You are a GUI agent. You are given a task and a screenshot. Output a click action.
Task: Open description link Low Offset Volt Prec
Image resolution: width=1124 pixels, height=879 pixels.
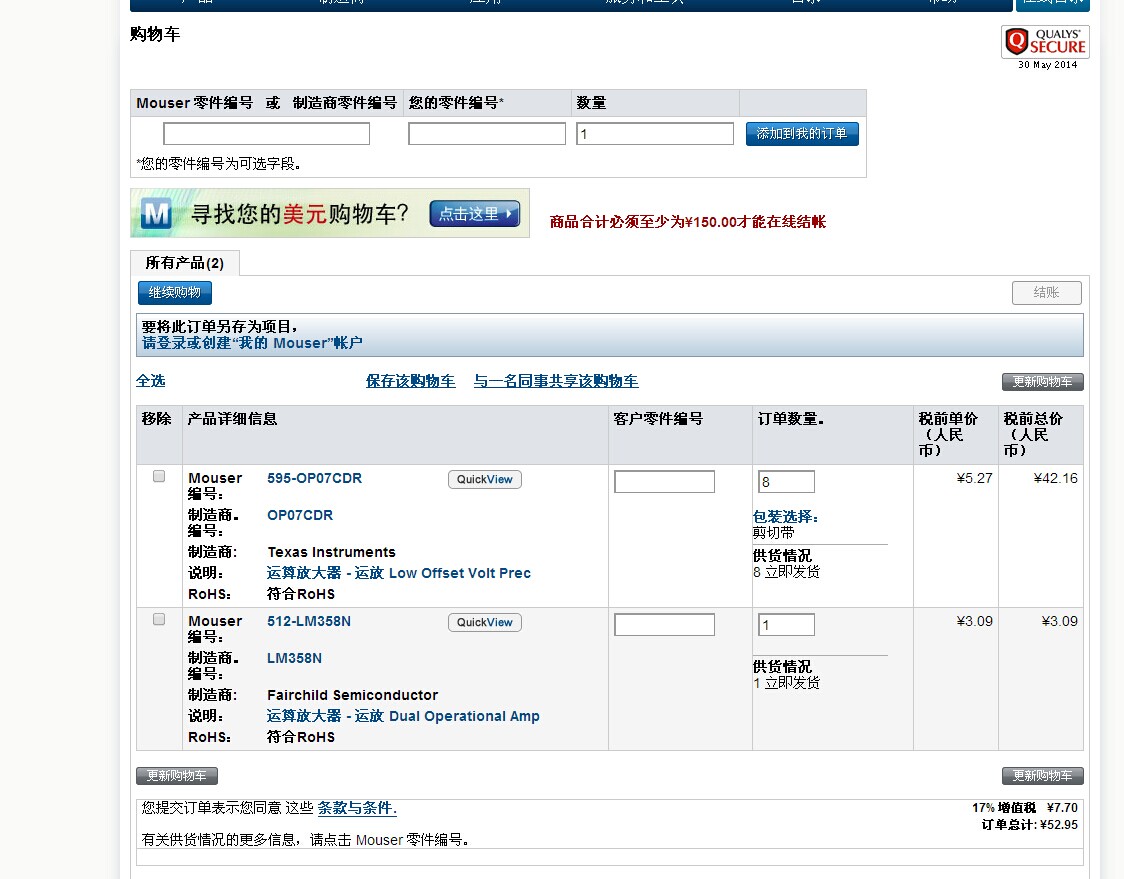(x=399, y=573)
